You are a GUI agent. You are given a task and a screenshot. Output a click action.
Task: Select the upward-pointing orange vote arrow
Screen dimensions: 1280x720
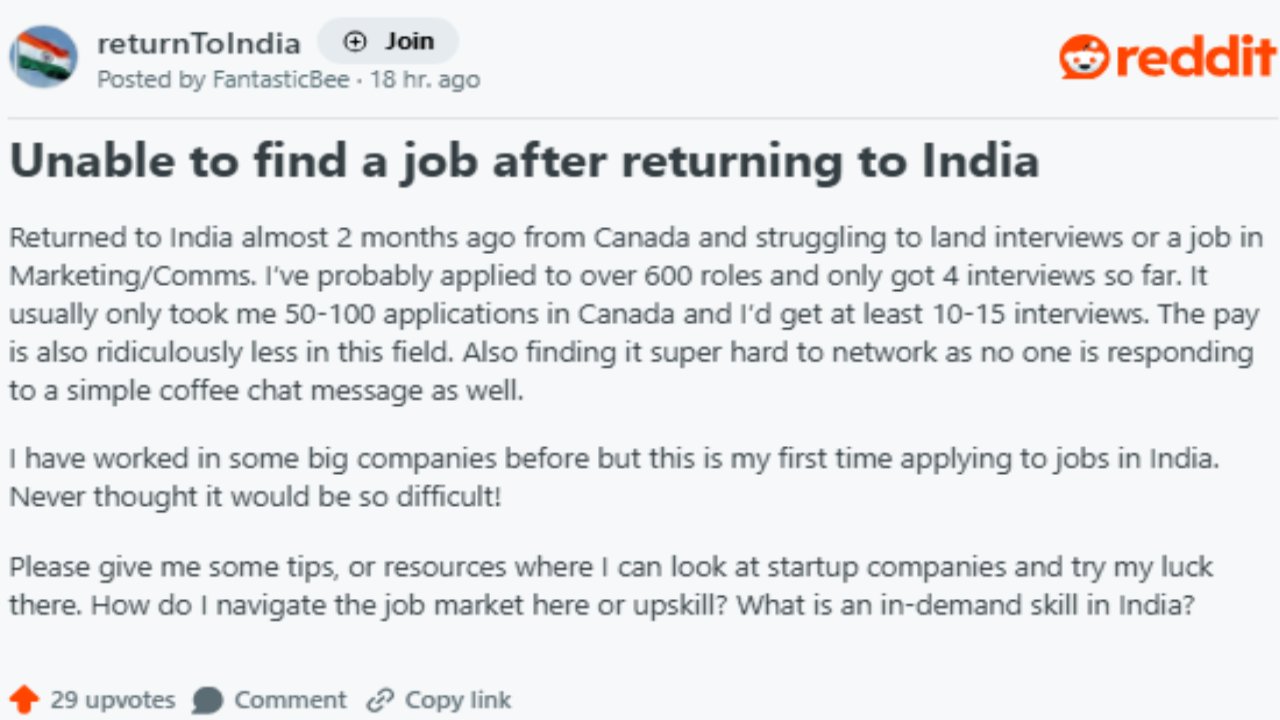25,698
